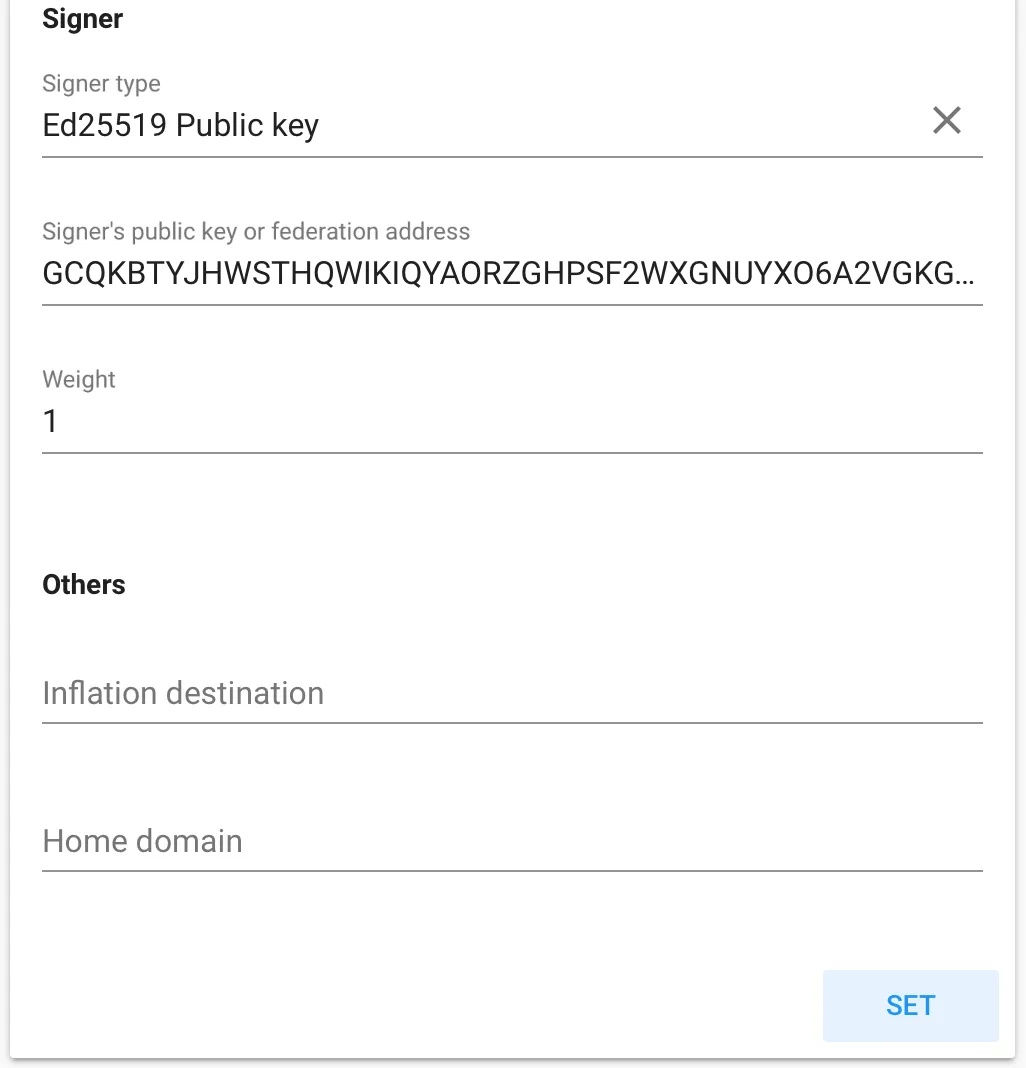Click the weight value 1
The height and width of the screenshot is (1068, 1026).
(50, 422)
